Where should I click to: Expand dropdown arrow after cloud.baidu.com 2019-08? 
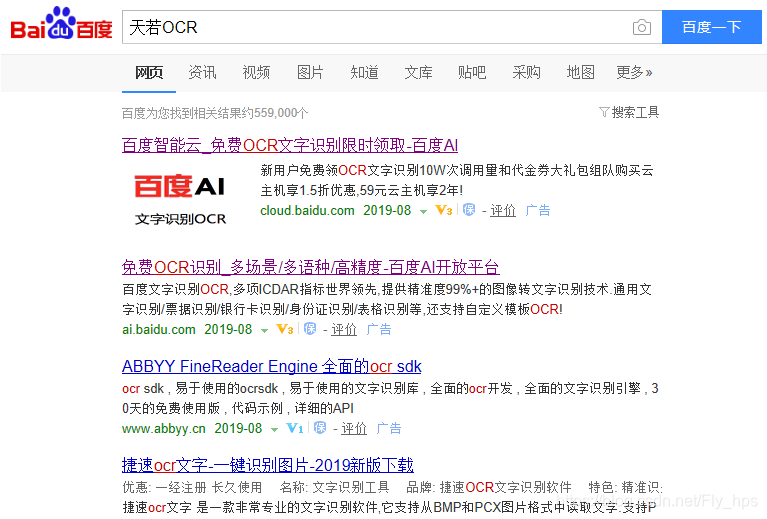(x=423, y=211)
